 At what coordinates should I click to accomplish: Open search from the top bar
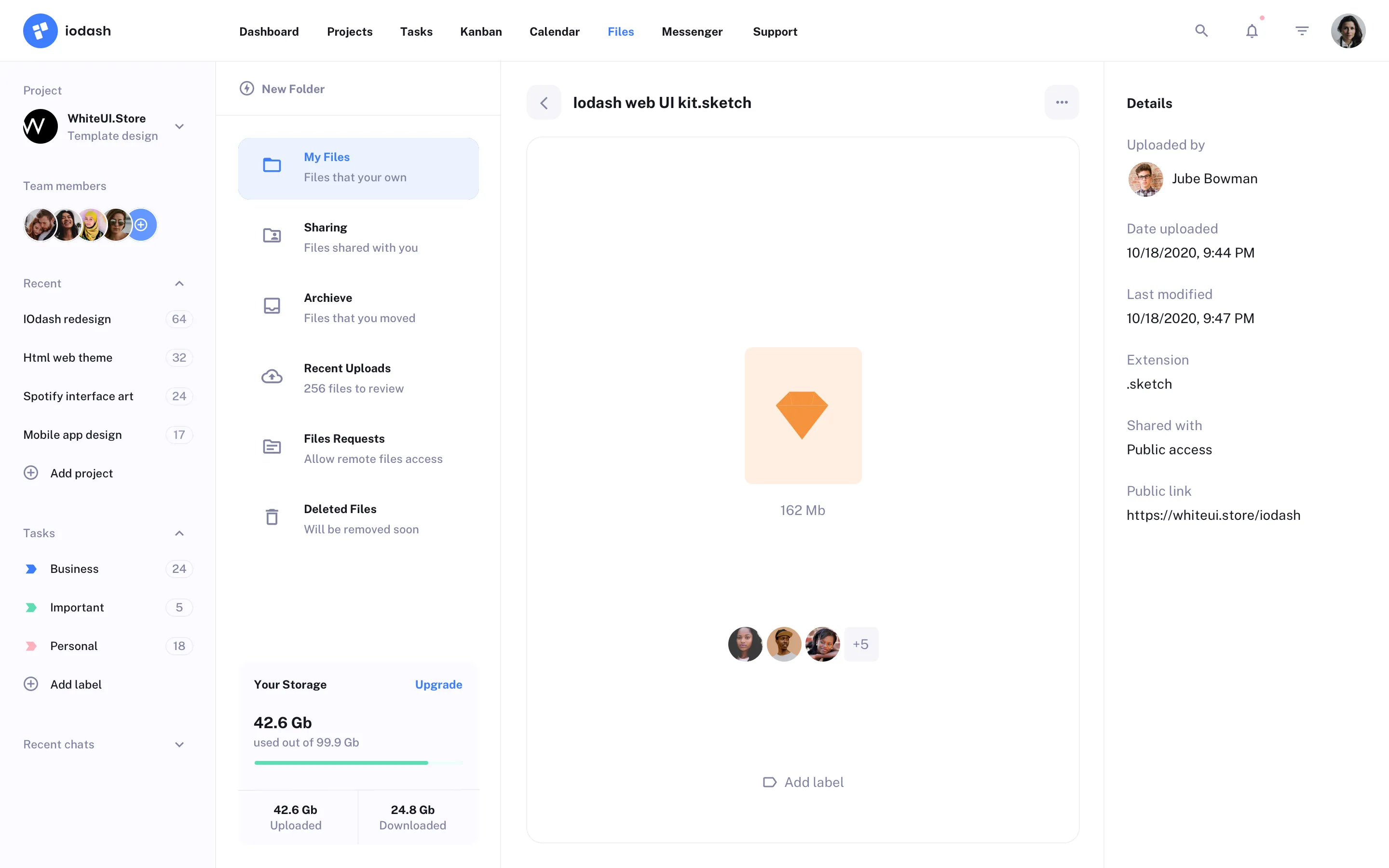(x=1201, y=30)
